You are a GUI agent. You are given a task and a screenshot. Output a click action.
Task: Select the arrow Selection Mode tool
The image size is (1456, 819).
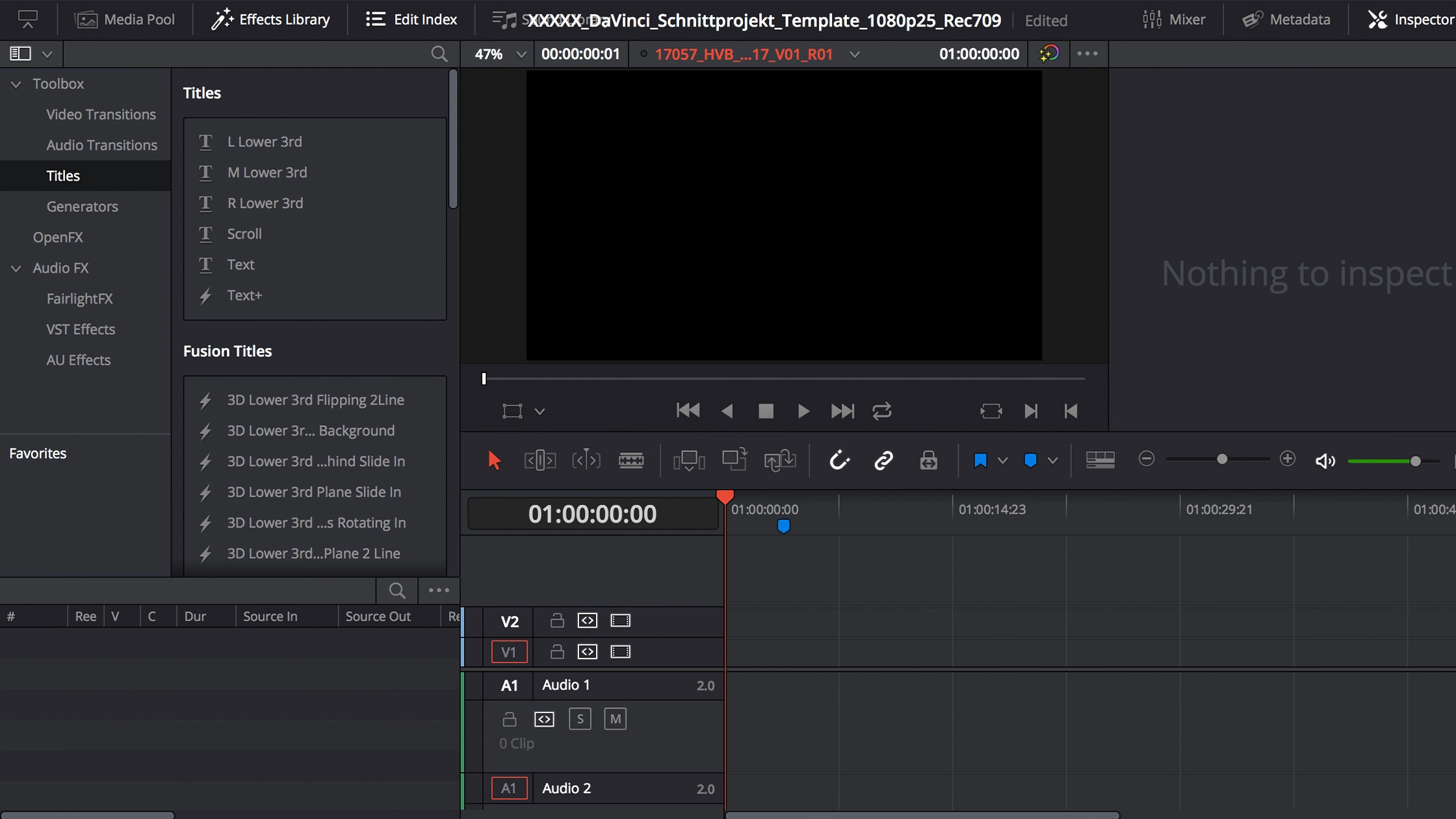tap(494, 460)
